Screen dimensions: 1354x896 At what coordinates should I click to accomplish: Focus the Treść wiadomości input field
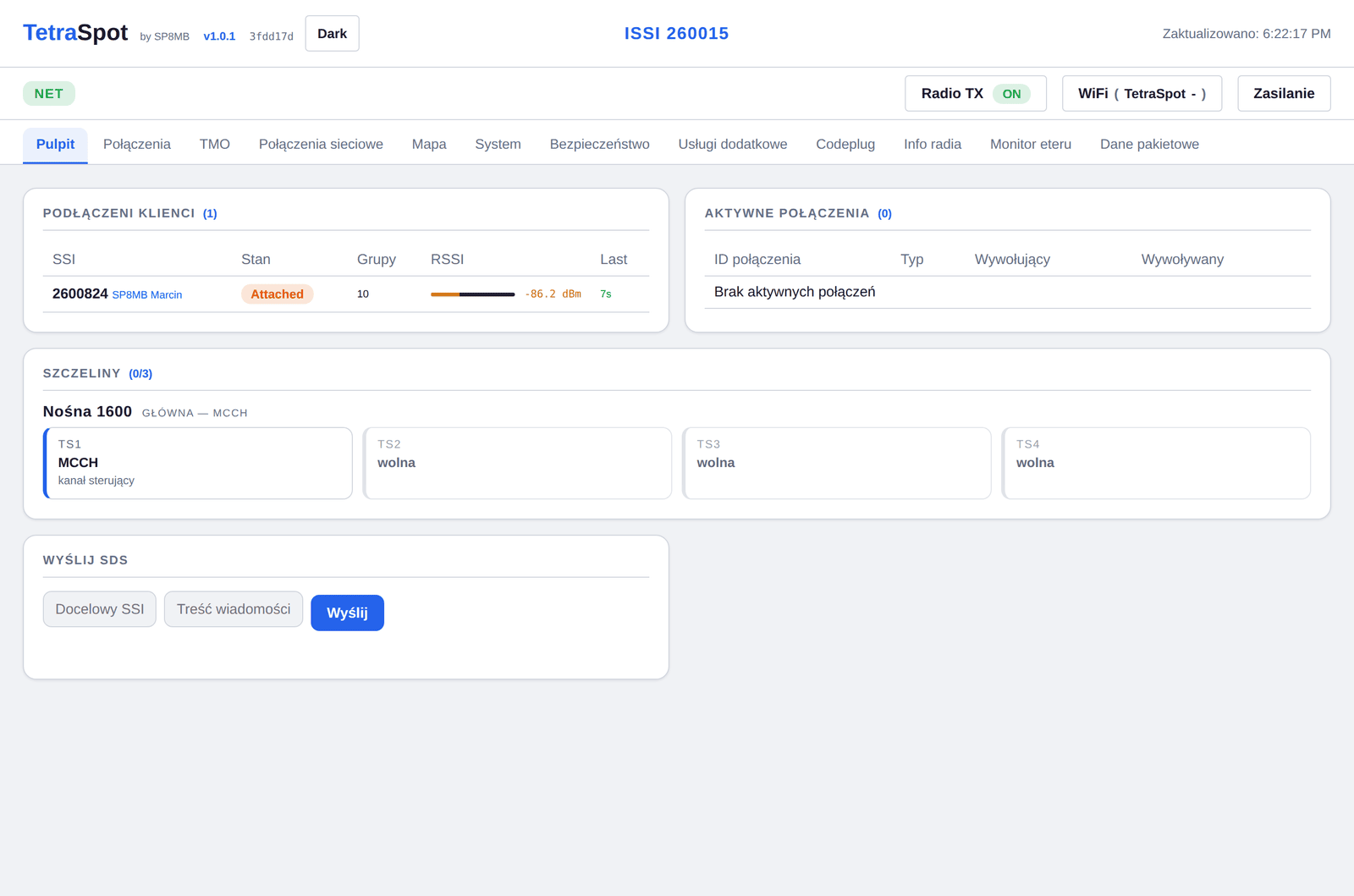pos(234,609)
